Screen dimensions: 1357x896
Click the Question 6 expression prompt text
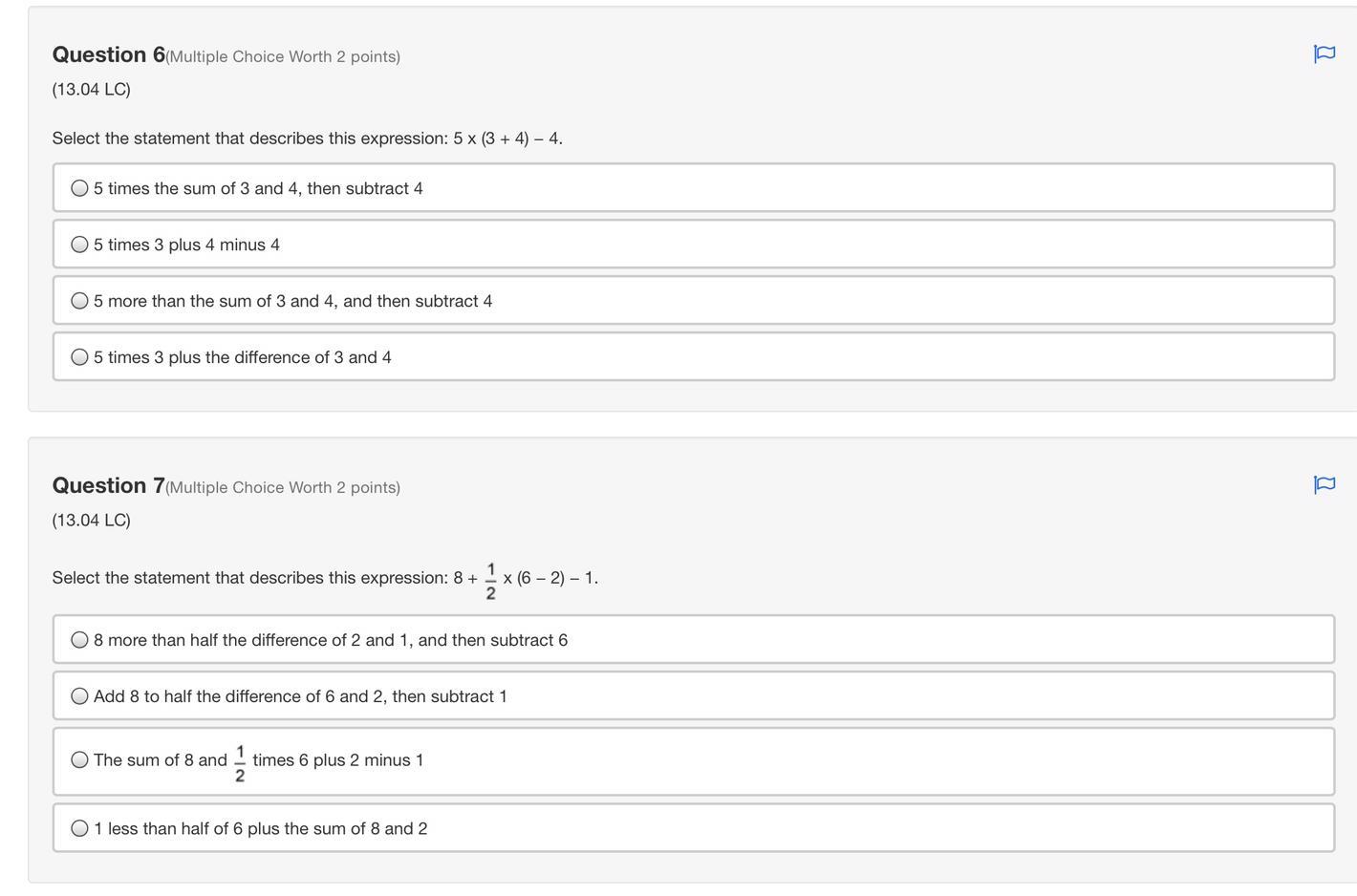pyautogui.click(x=307, y=139)
